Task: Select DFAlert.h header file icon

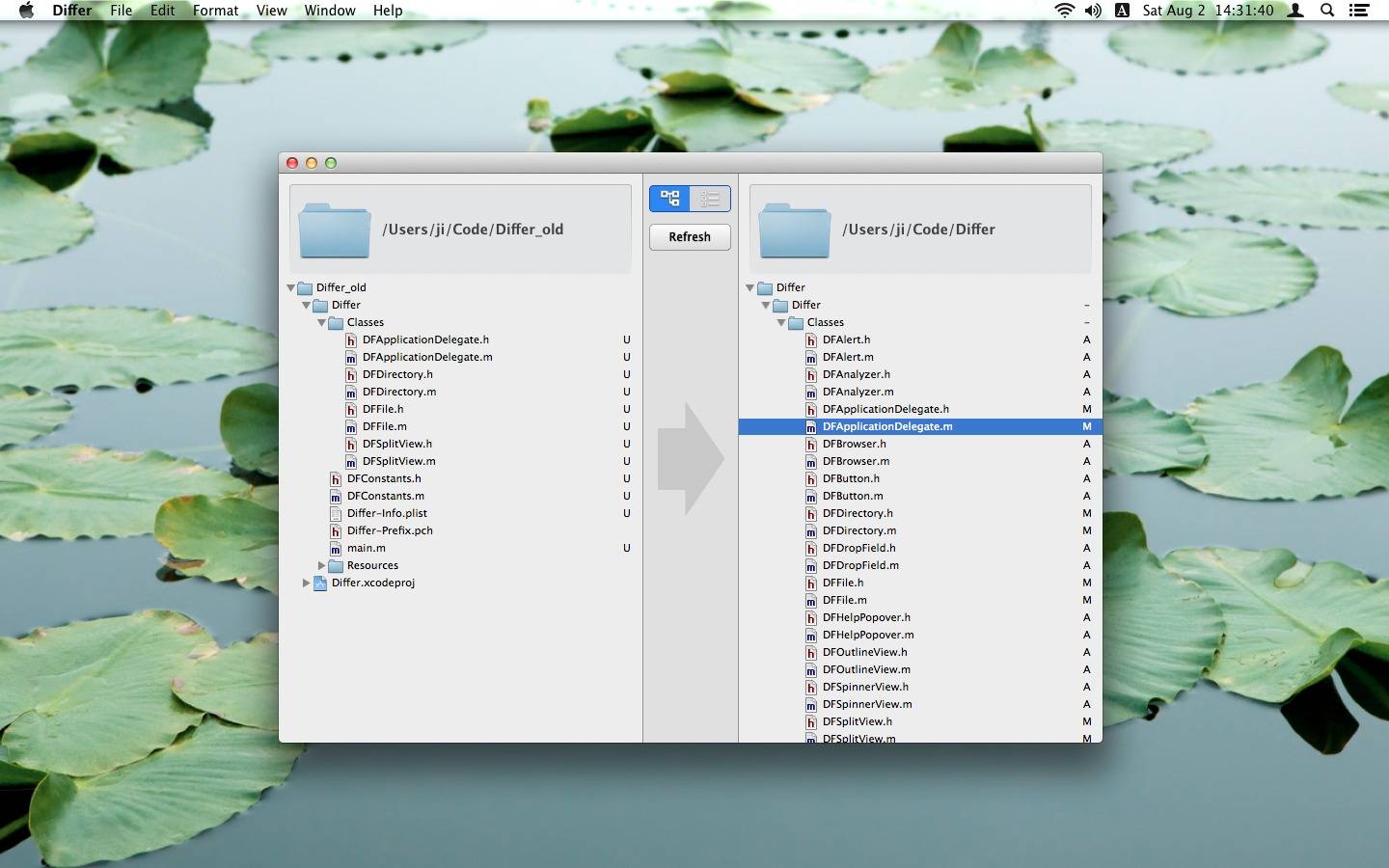Action: 811,339
